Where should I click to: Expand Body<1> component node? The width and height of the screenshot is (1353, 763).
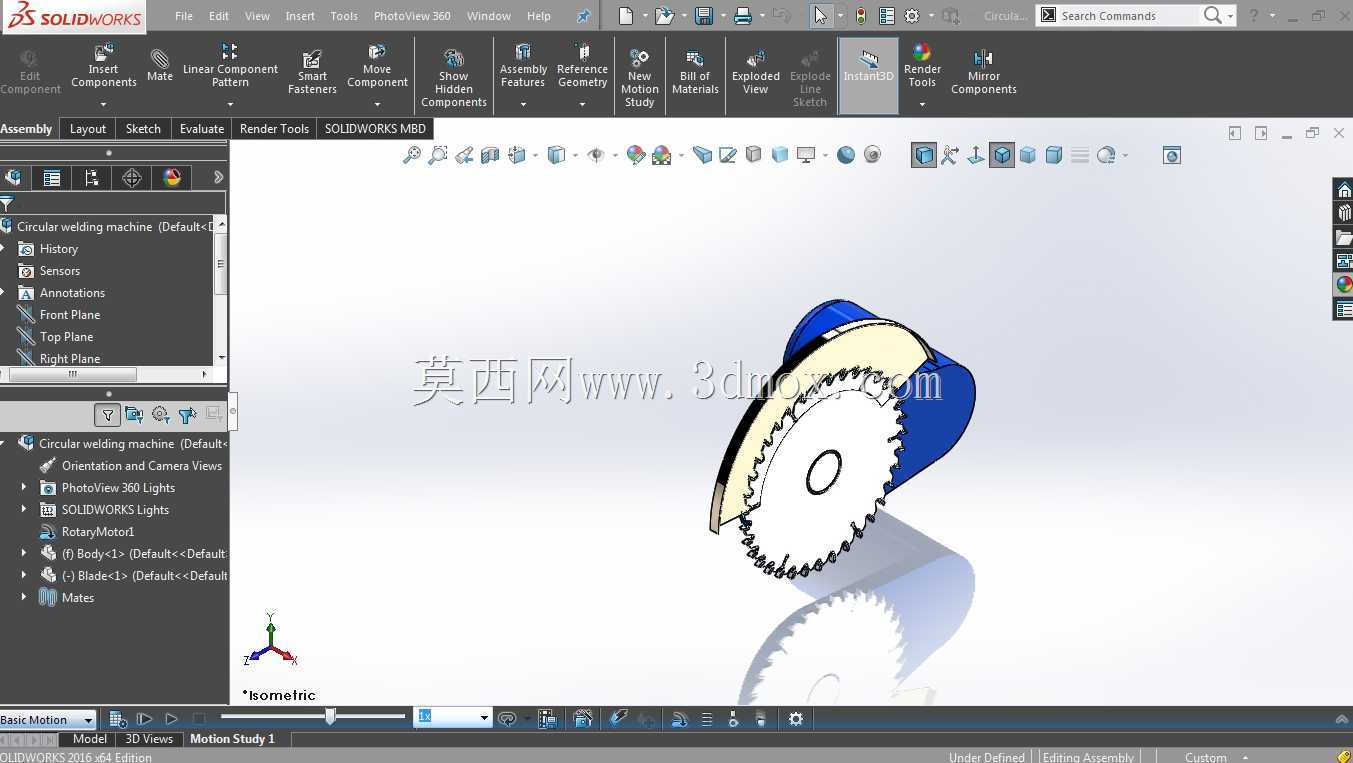(x=24, y=553)
